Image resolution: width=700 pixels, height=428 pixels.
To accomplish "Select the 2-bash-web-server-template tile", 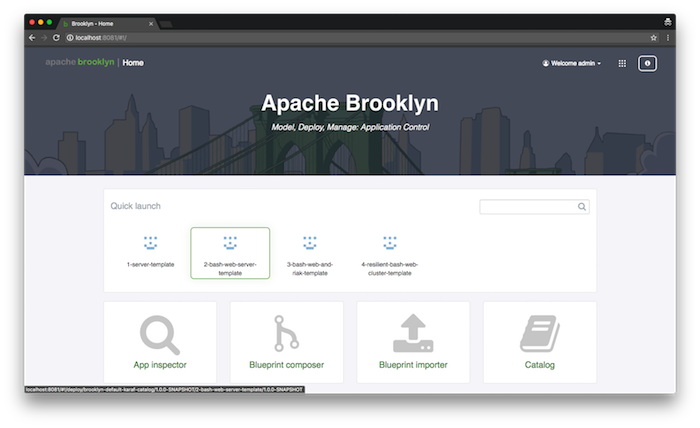I will click(x=230, y=253).
